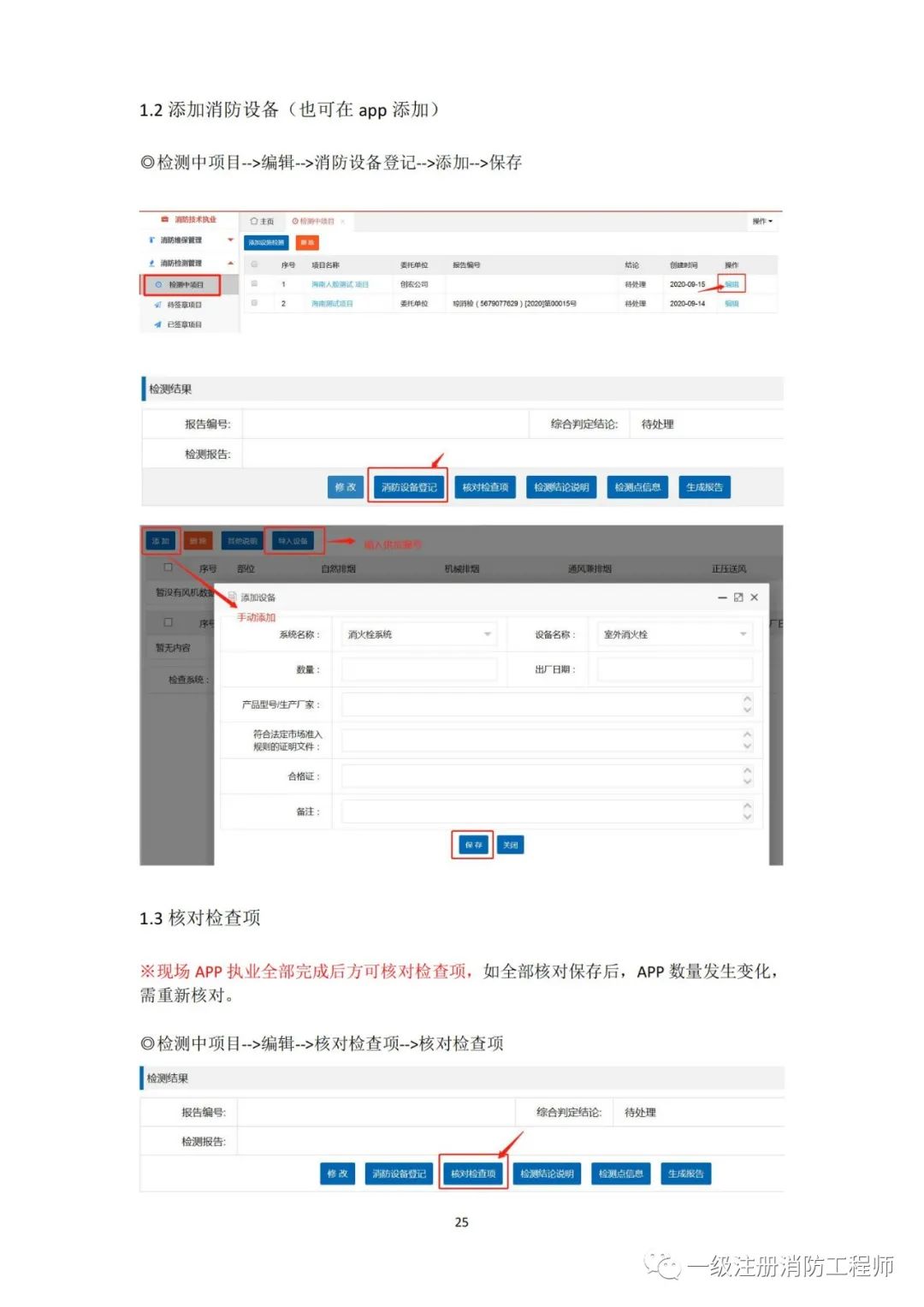
Task: Toggle the checkbox above 暂无内容
Action: click(x=168, y=622)
